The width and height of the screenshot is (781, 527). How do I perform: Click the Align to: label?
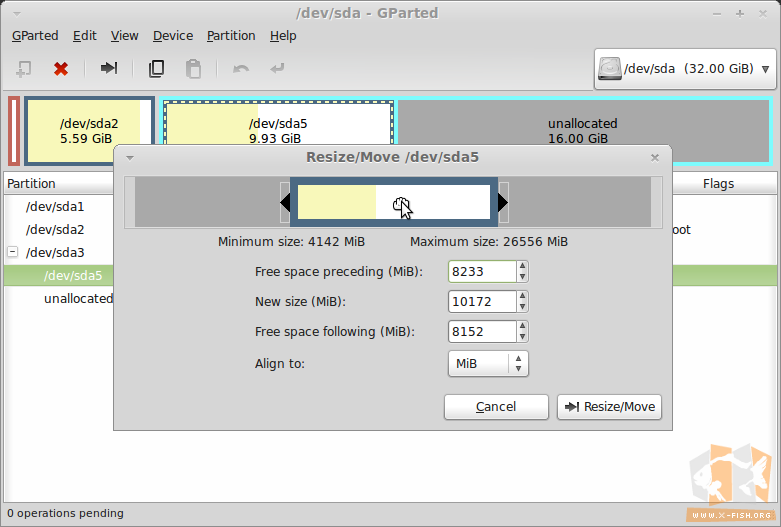(279, 364)
